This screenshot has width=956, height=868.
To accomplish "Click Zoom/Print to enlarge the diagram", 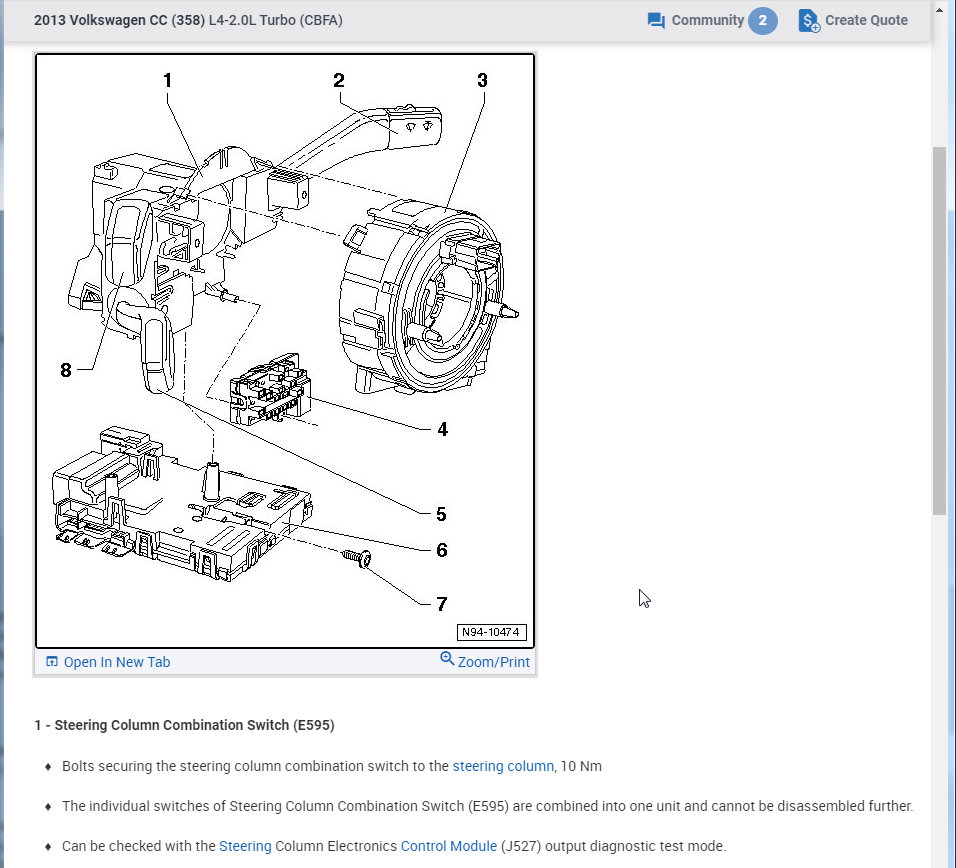I will [493, 662].
